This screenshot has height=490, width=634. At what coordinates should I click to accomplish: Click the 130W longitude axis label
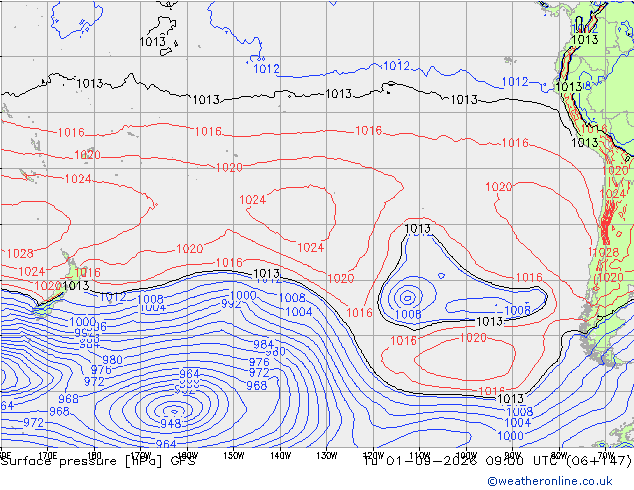pyautogui.click(x=327, y=456)
